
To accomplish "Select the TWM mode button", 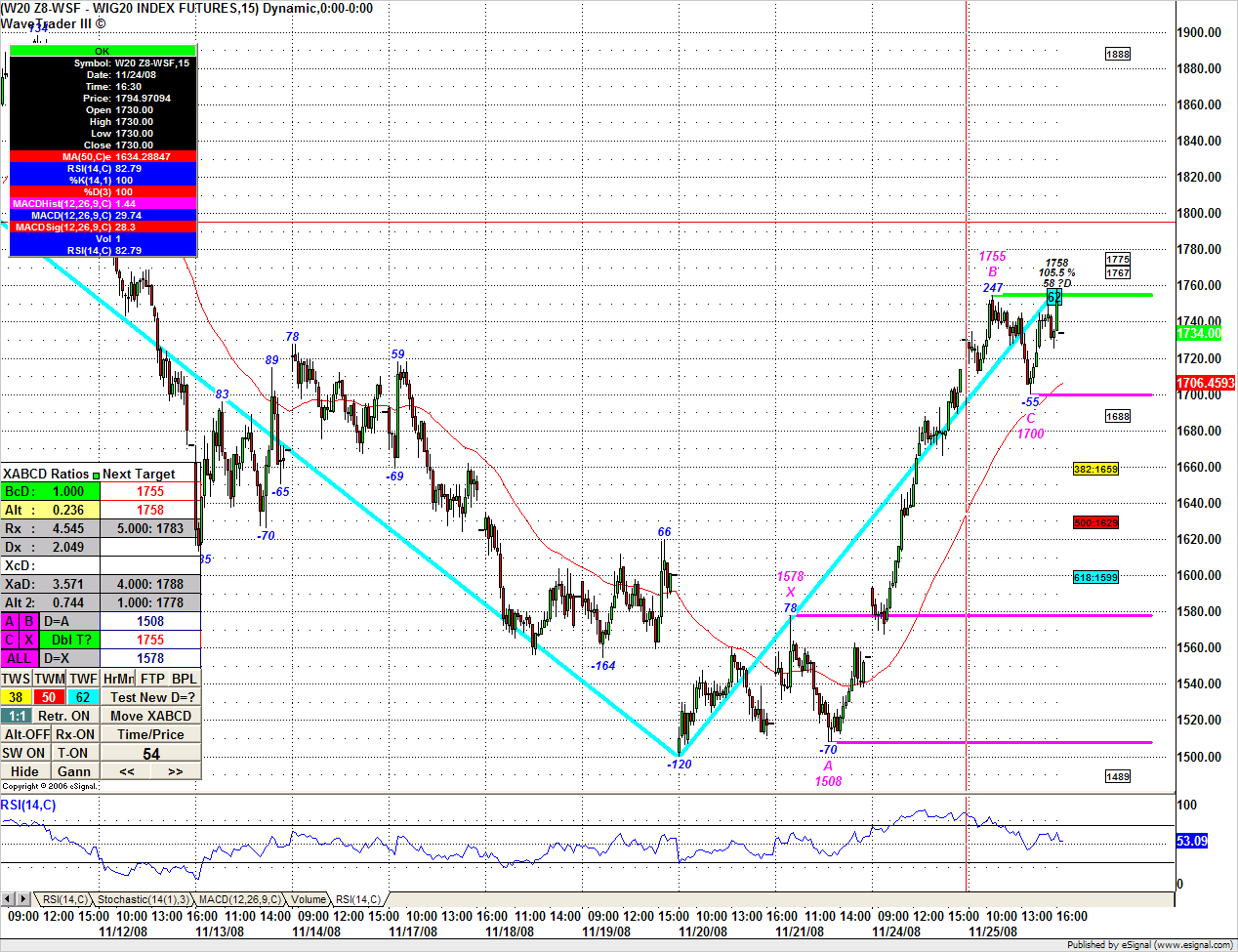I will point(50,679).
